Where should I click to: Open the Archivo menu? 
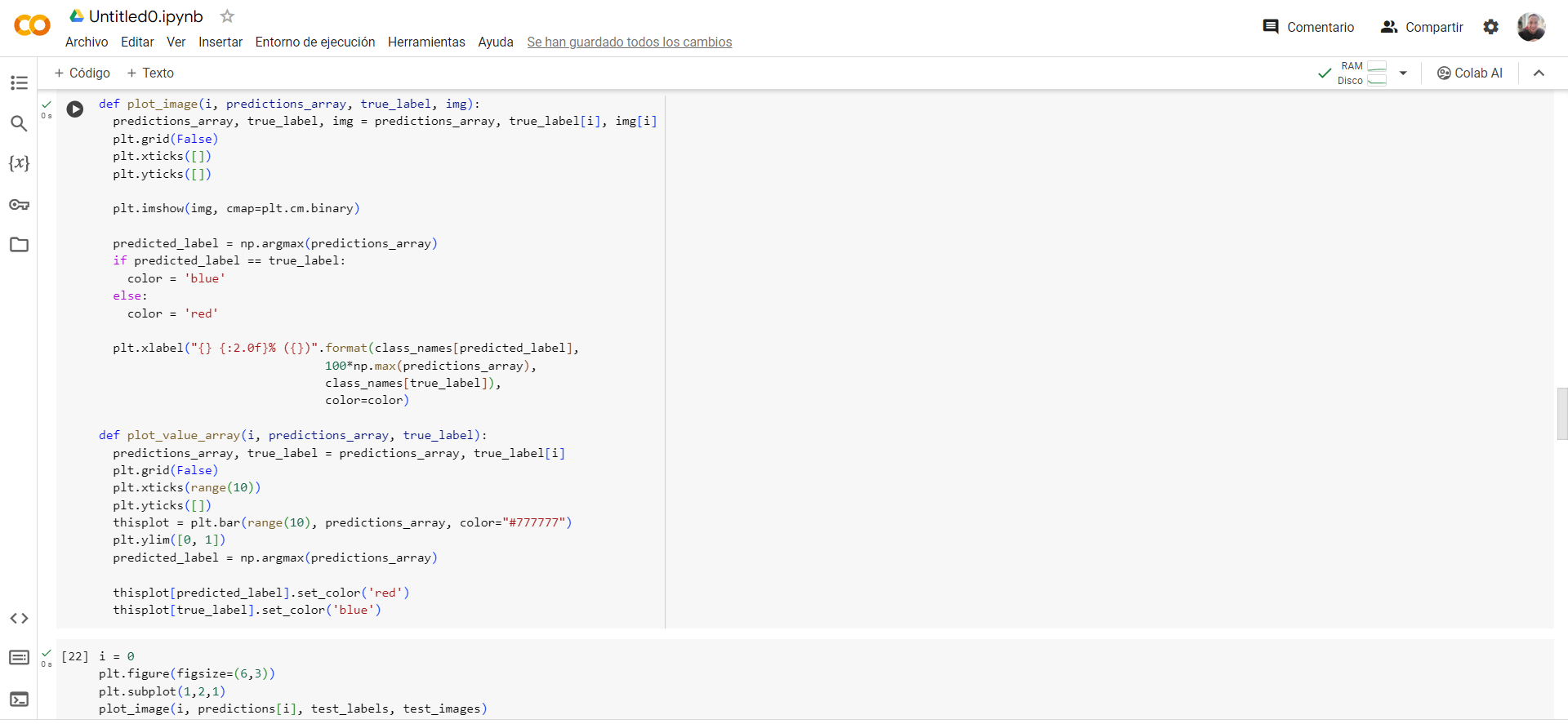[87, 42]
